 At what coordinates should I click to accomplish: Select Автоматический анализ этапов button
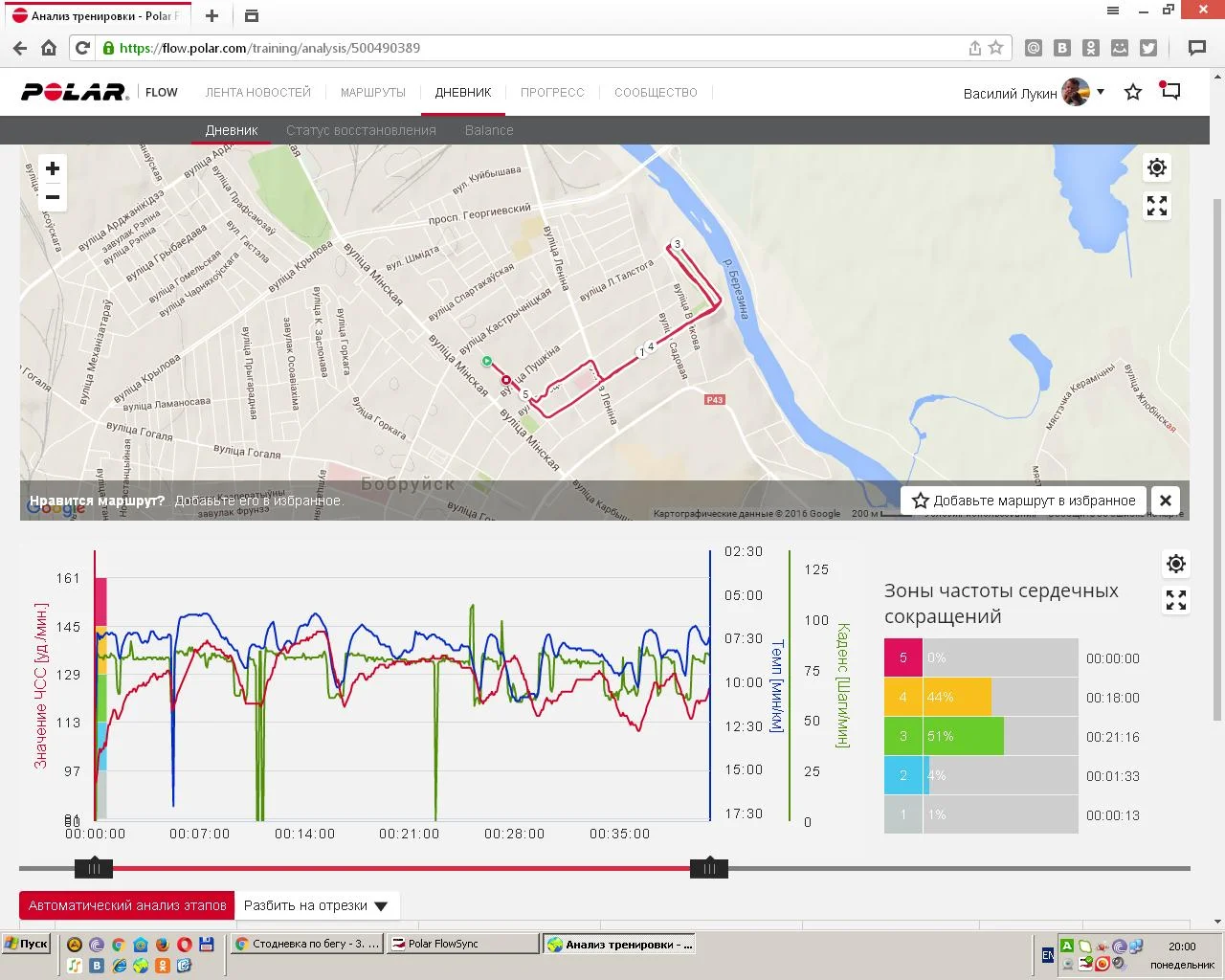point(127,905)
